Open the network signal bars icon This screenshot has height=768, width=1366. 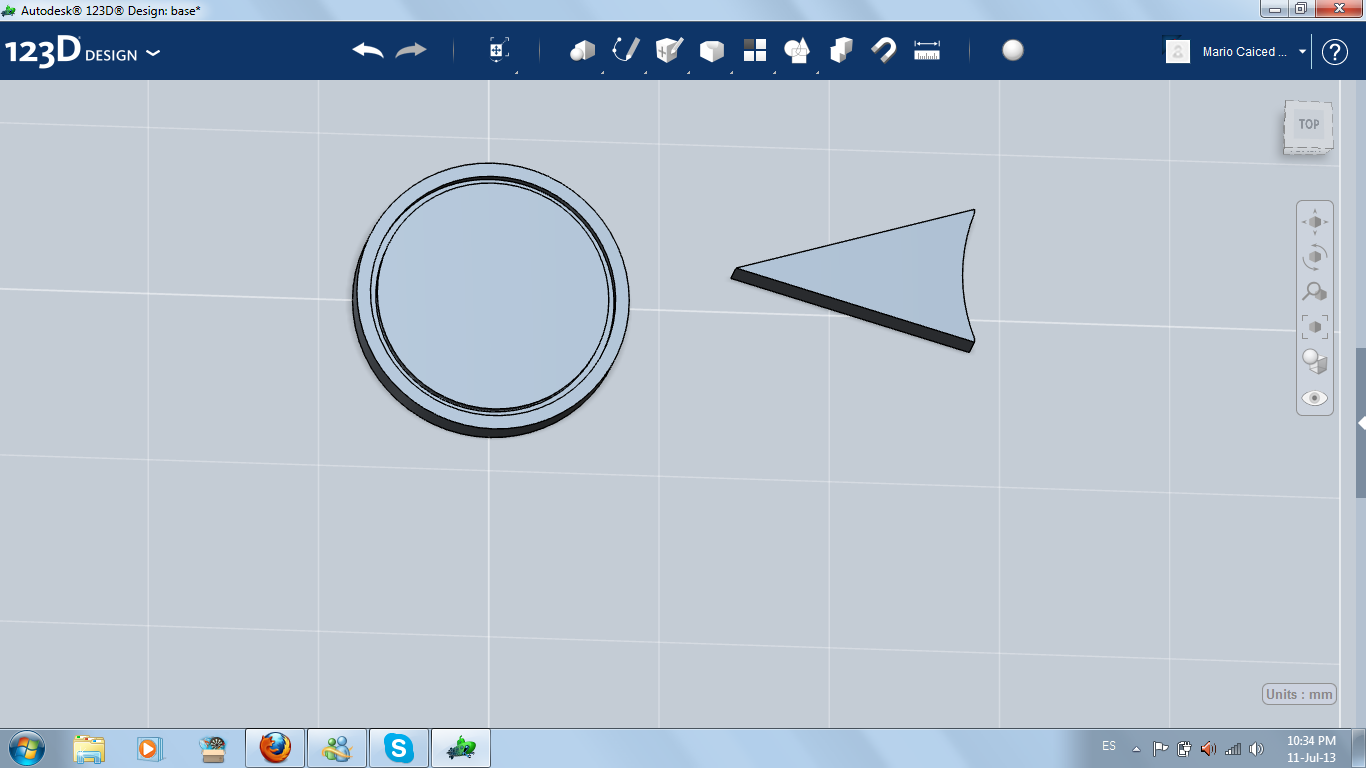(x=1232, y=748)
